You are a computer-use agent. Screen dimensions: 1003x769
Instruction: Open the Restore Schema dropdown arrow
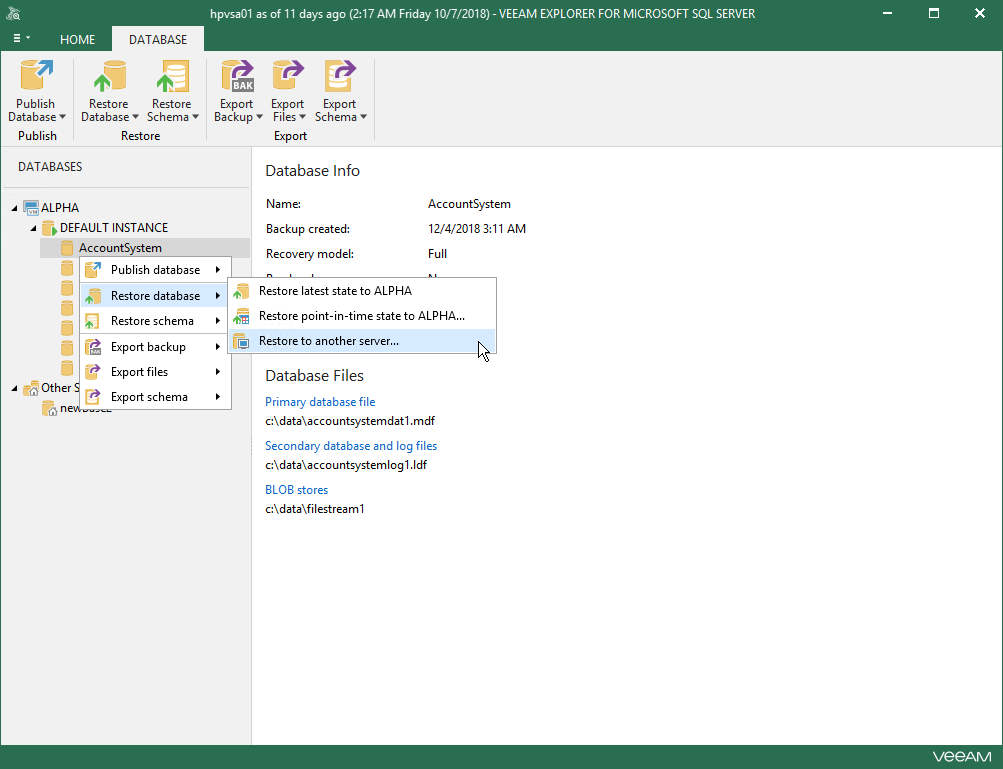pyautogui.click(x=196, y=117)
